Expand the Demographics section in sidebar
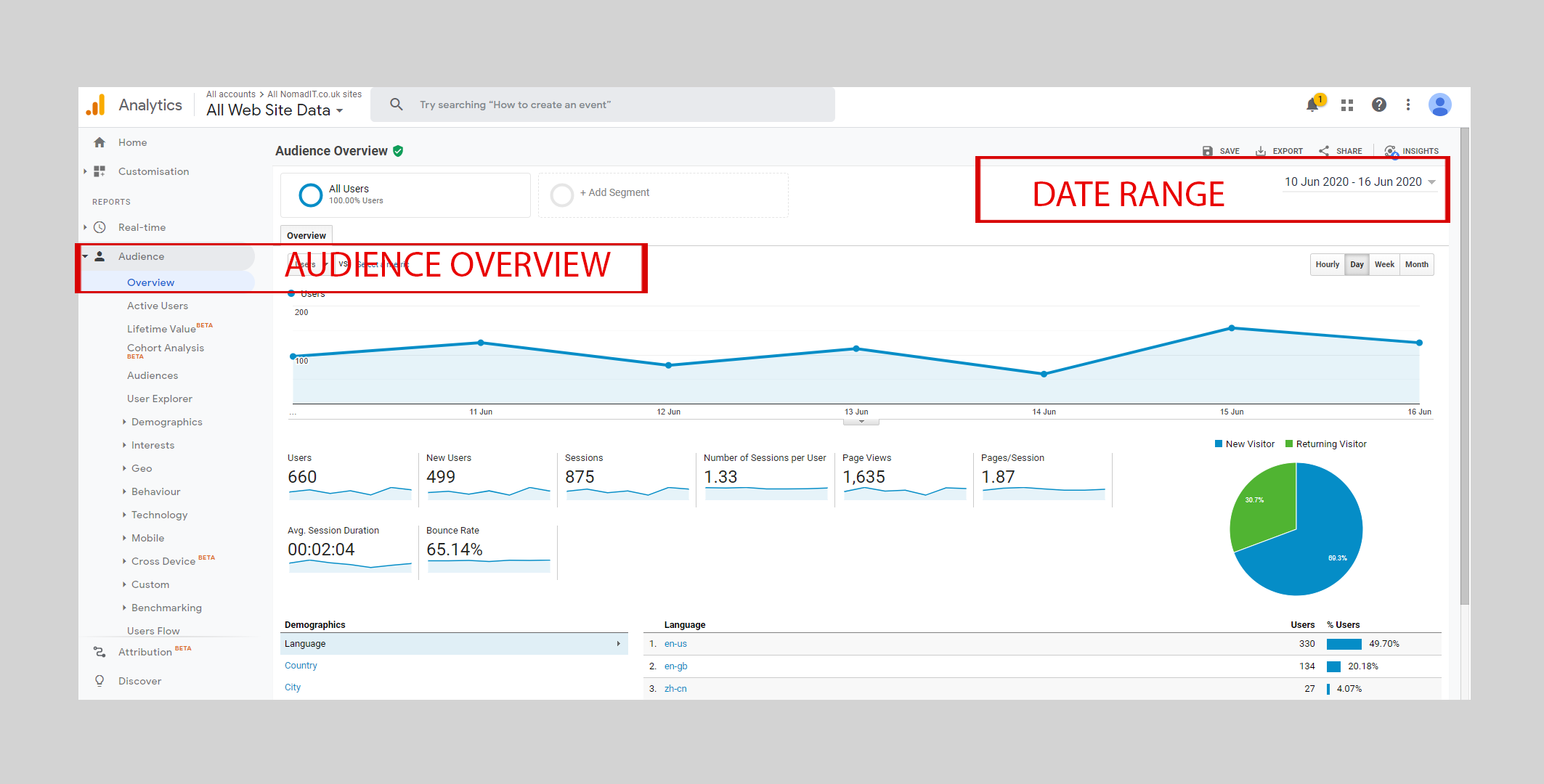This screenshot has width=1544, height=784. [166, 422]
